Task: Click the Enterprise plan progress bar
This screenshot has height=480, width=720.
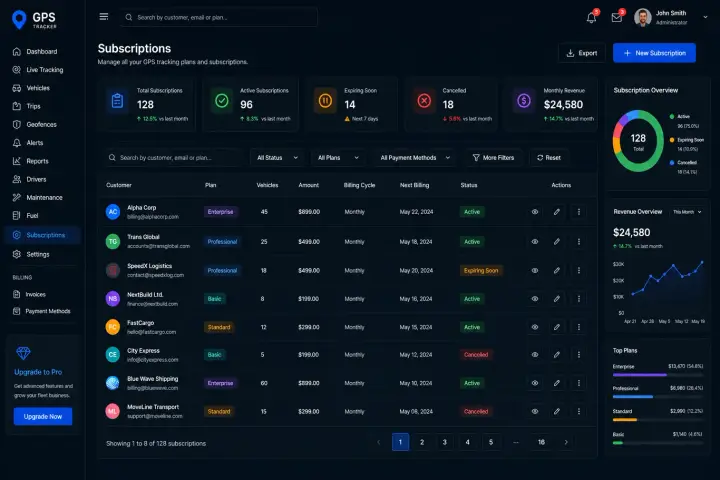Action: (658, 375)
